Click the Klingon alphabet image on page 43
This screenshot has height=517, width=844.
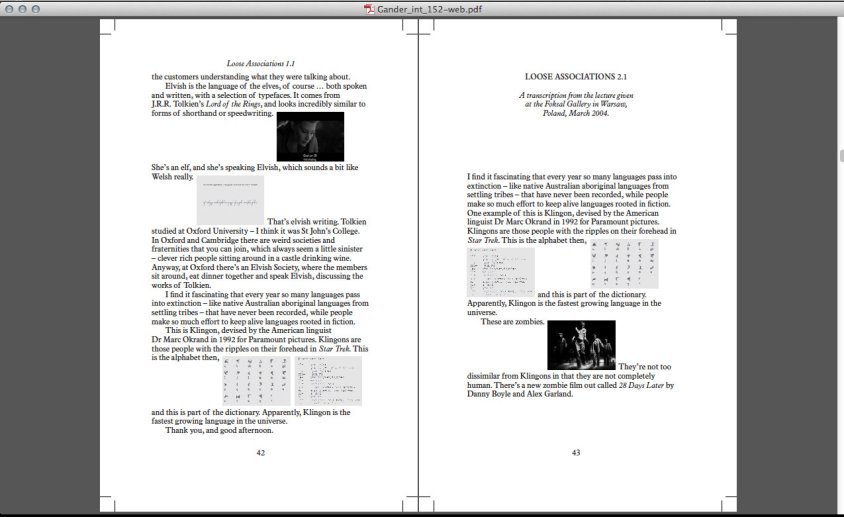pos(624,264)
